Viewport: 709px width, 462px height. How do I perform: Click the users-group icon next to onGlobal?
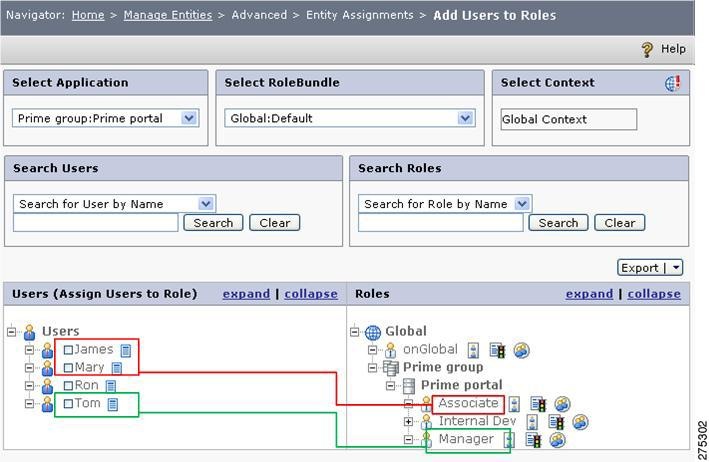coord(521,350)
